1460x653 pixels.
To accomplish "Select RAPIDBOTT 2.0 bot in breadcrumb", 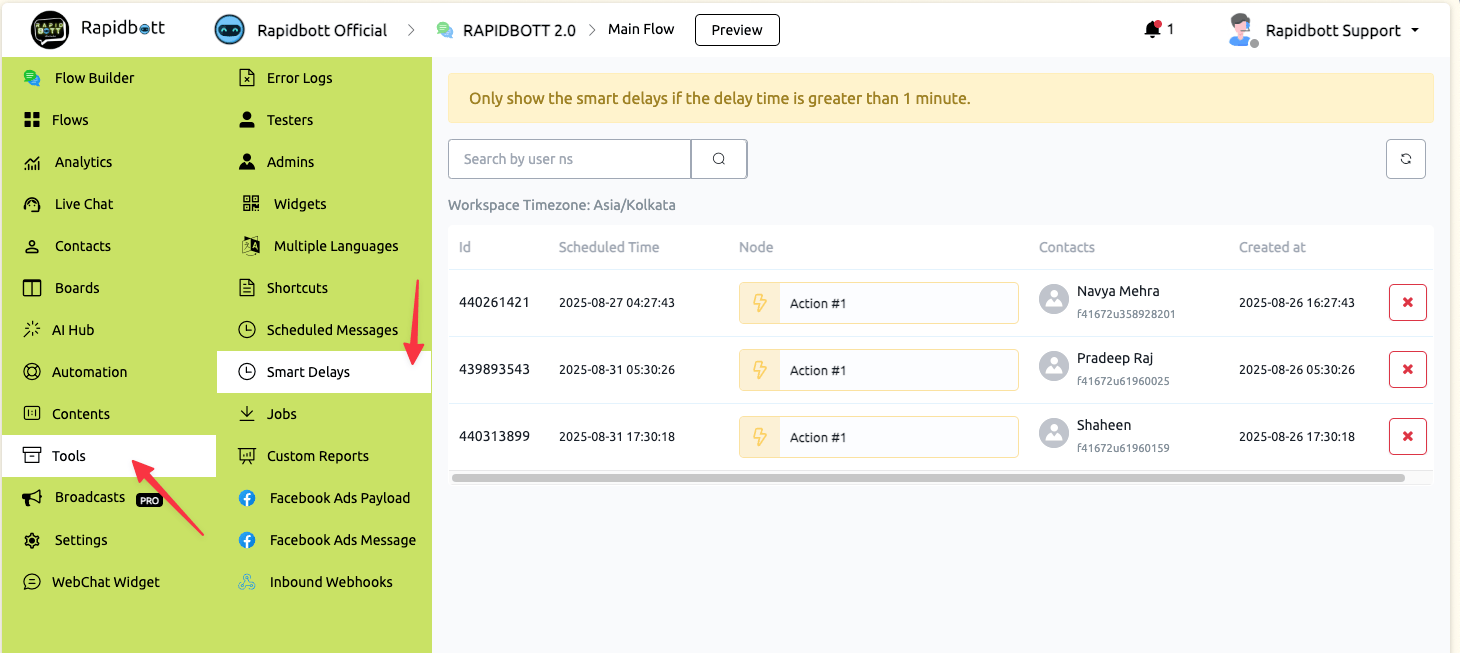I will click(518, 30).
